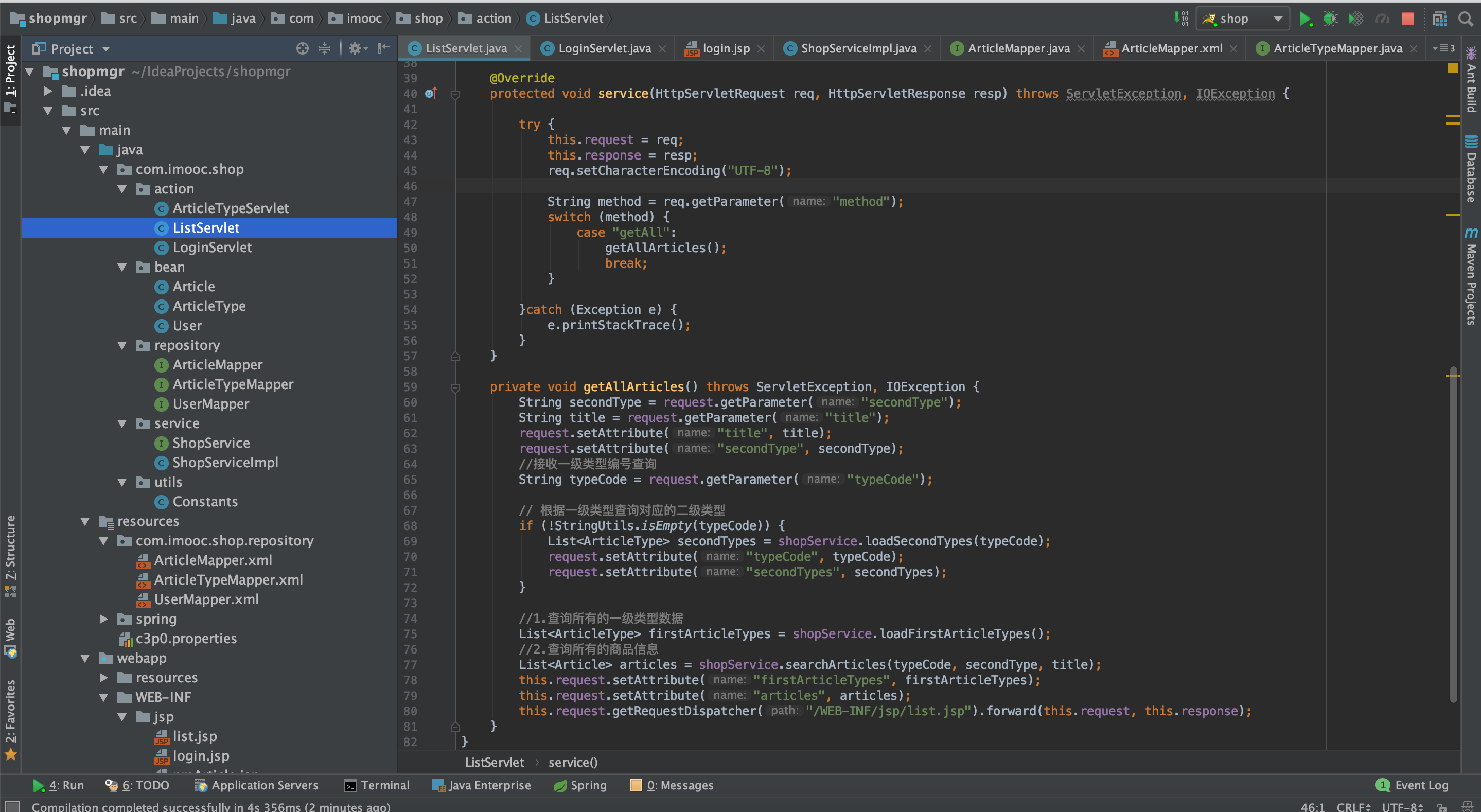This screenshot has height=812, width=1481.
Task: Switch to the ArticleMapper.xml editor tab
Action: pyautogui.click(x=1171, y=48)
